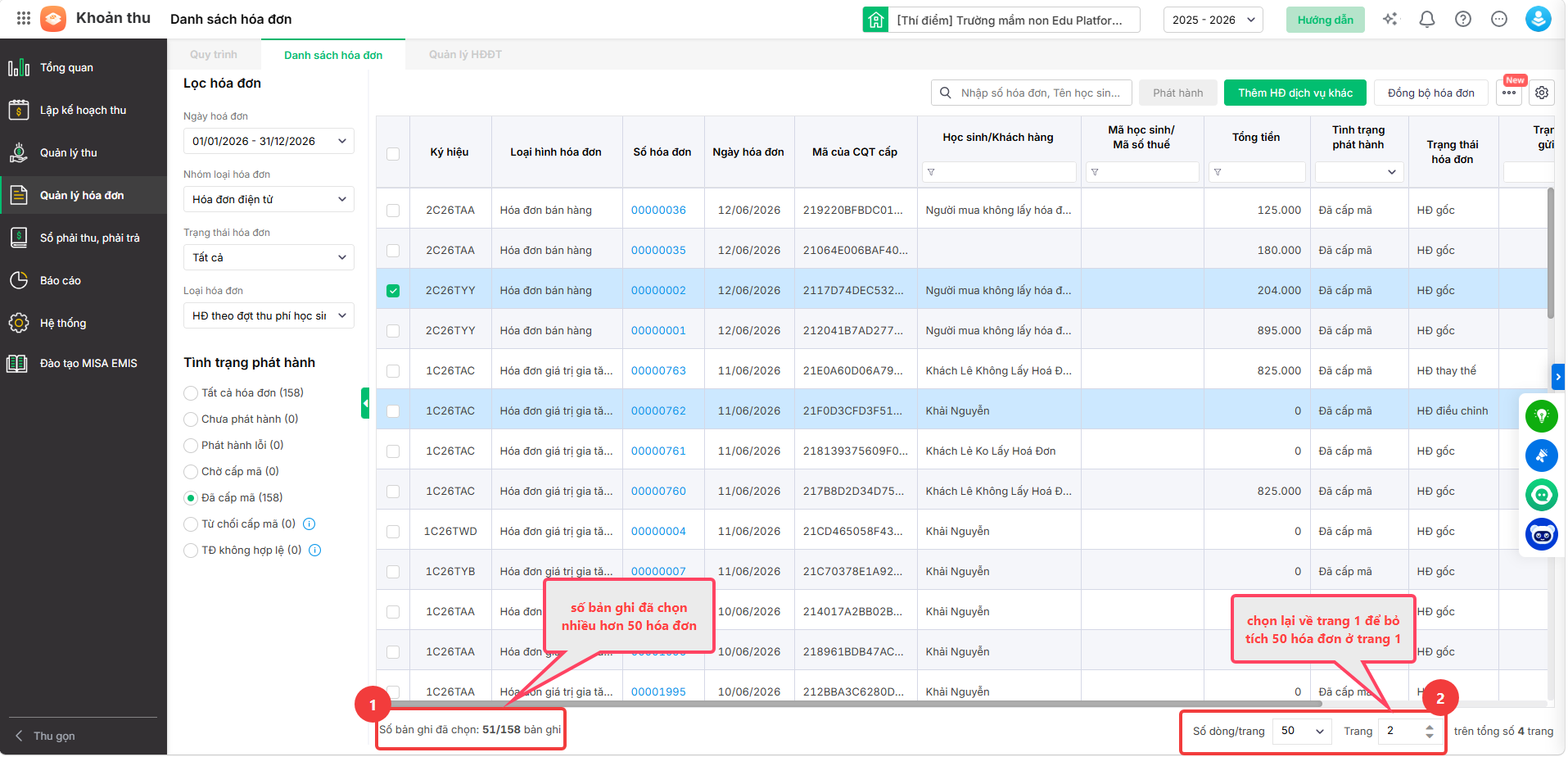Select Tất cả hóa đơn (158) radio

coord(191,393)
